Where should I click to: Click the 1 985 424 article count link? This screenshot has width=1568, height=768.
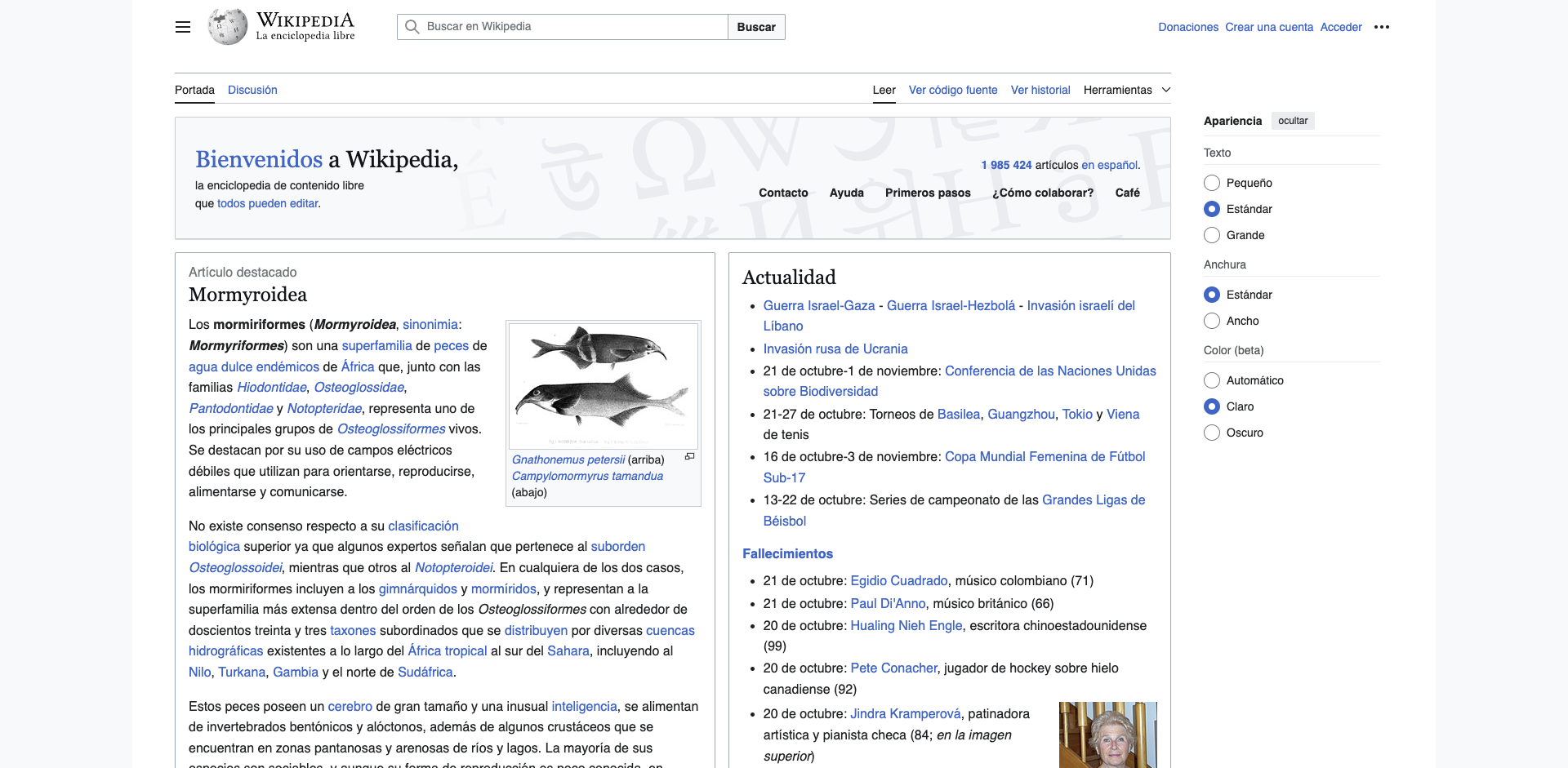coord(1006,165)
